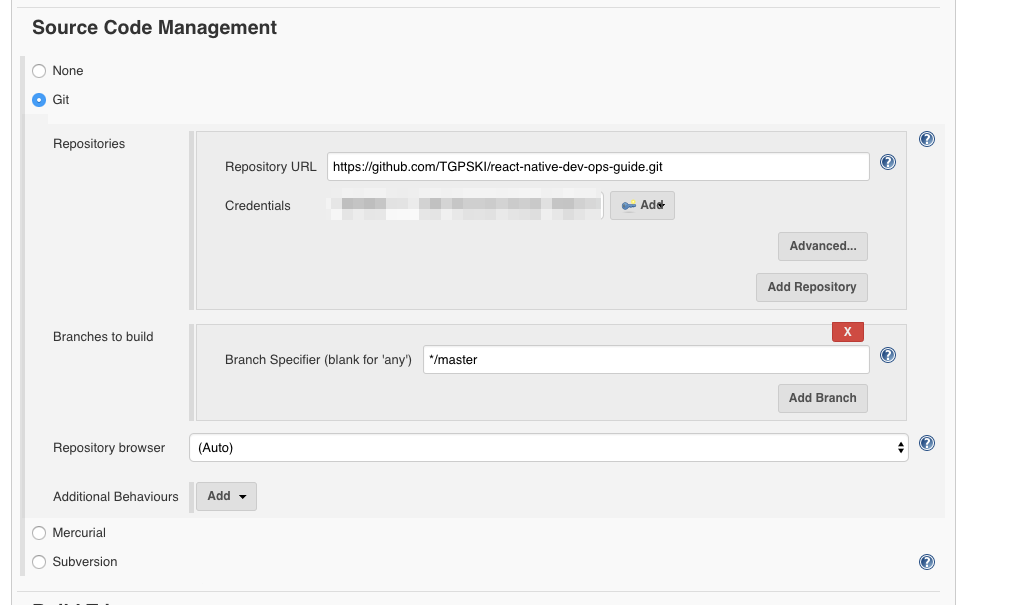Click inside the Repository URL input
This screenshot has height=605, width=1015.
pyautogui.click(x=598, y=166)
